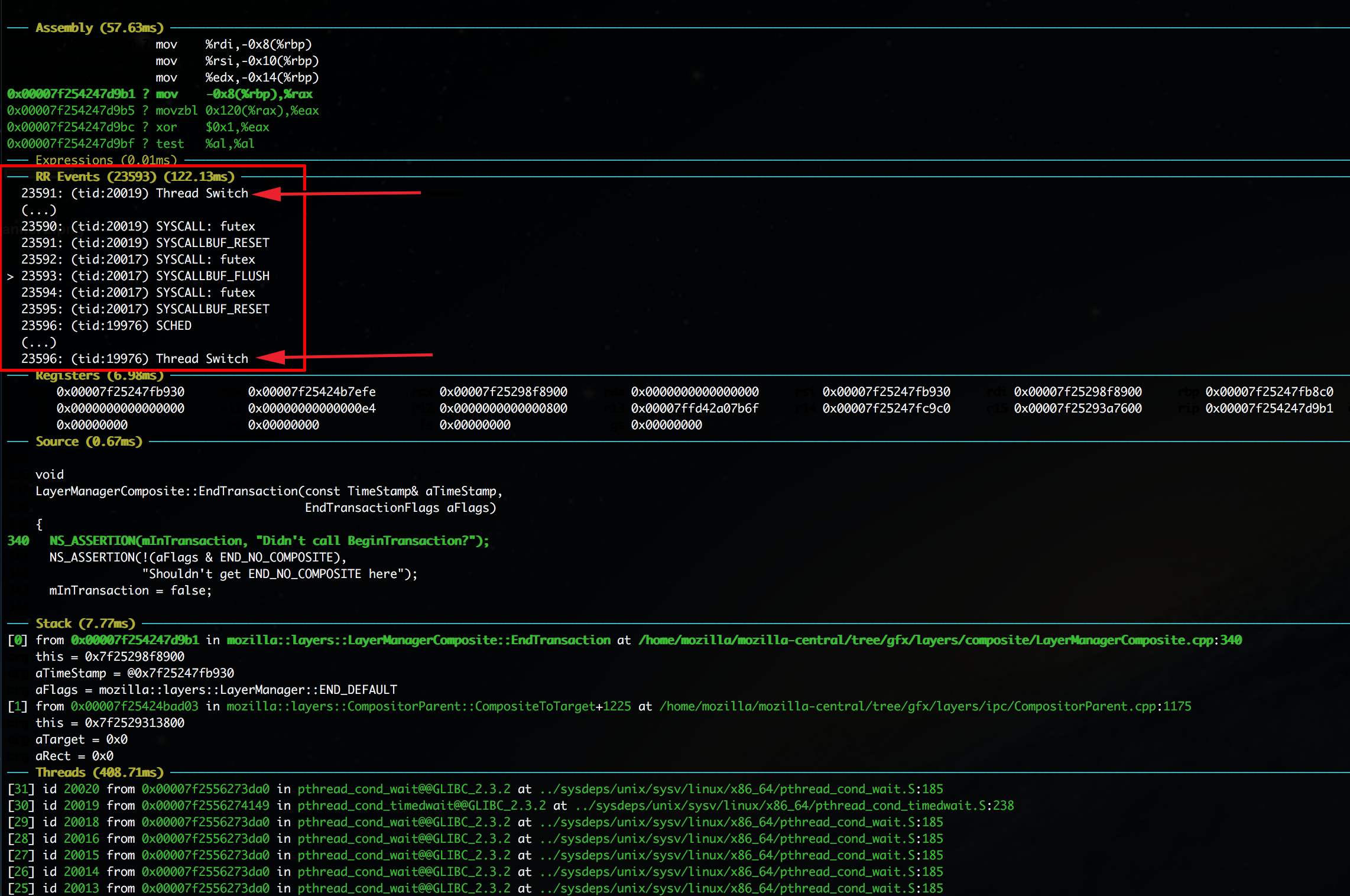Click the Threads section header
The width and height of the screenshot is (1350, 896).
pyautogui.click(x=99, y=772)
